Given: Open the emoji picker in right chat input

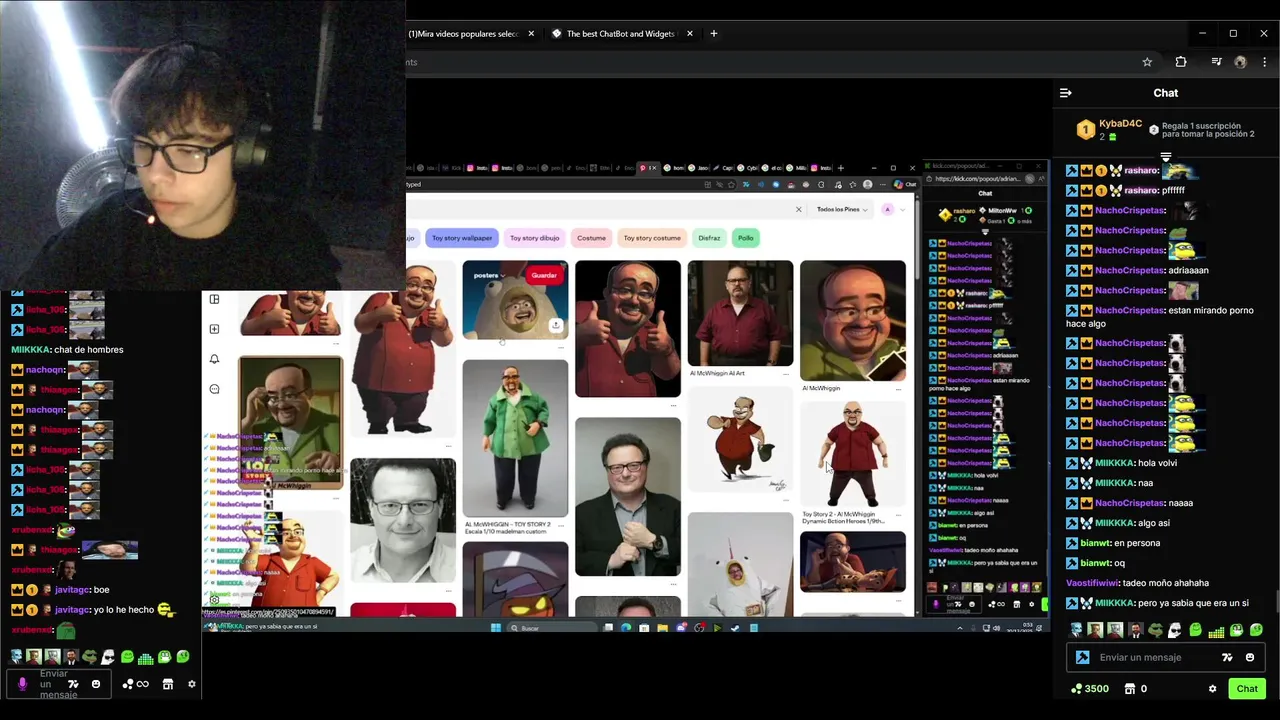Looking at the screenshot, I should click(1250, 657).
